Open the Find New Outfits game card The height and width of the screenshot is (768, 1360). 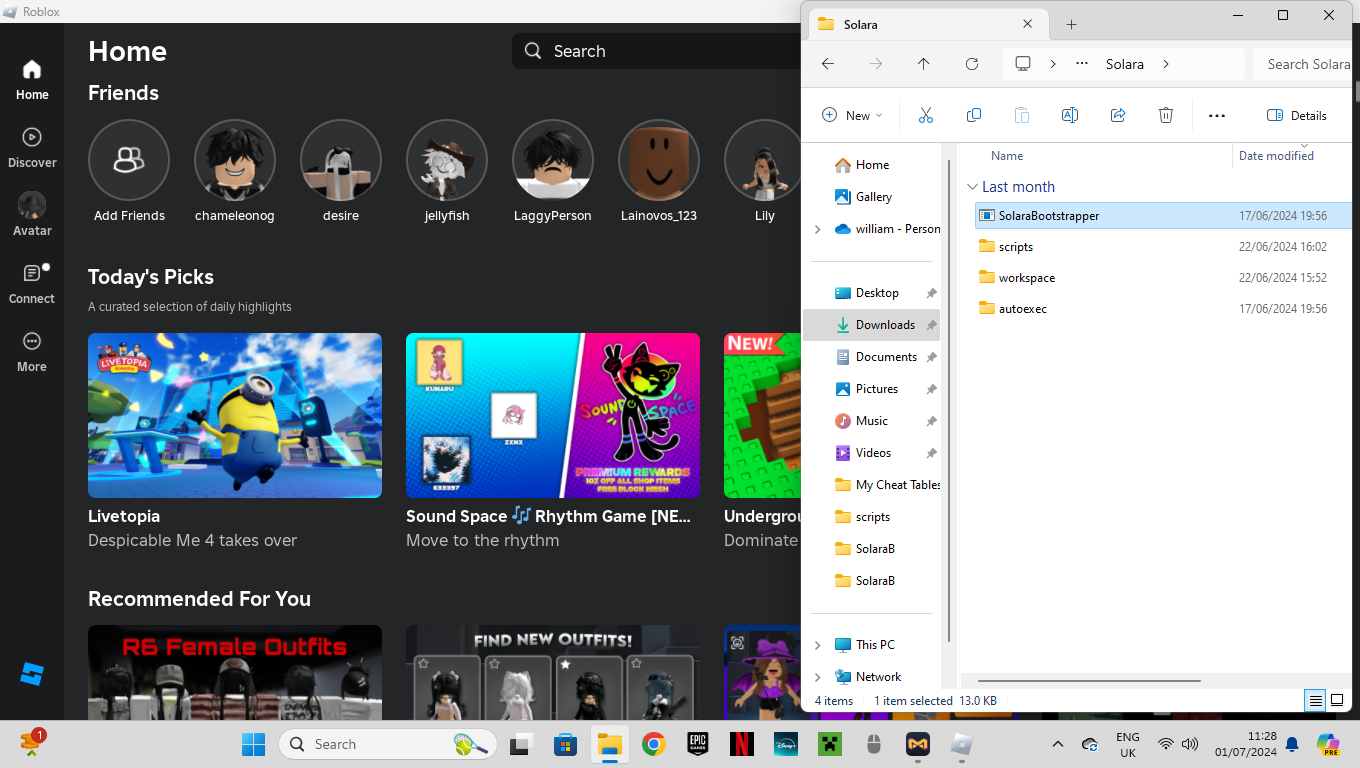click(553, 672)
